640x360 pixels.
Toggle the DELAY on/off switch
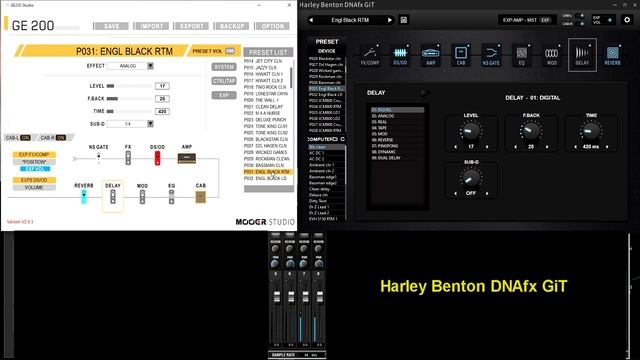424,93
